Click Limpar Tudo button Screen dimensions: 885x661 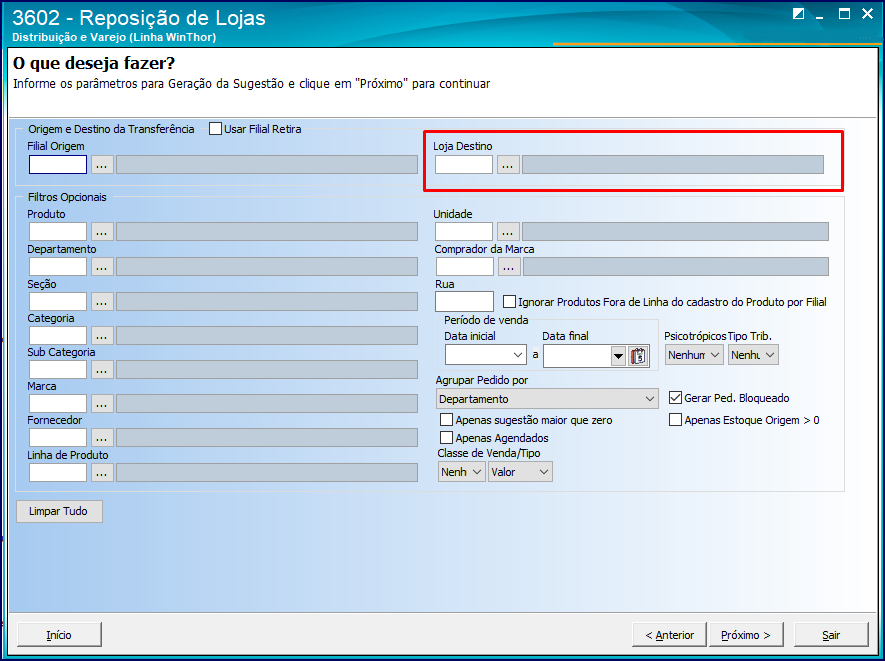(x=59, y=511)
